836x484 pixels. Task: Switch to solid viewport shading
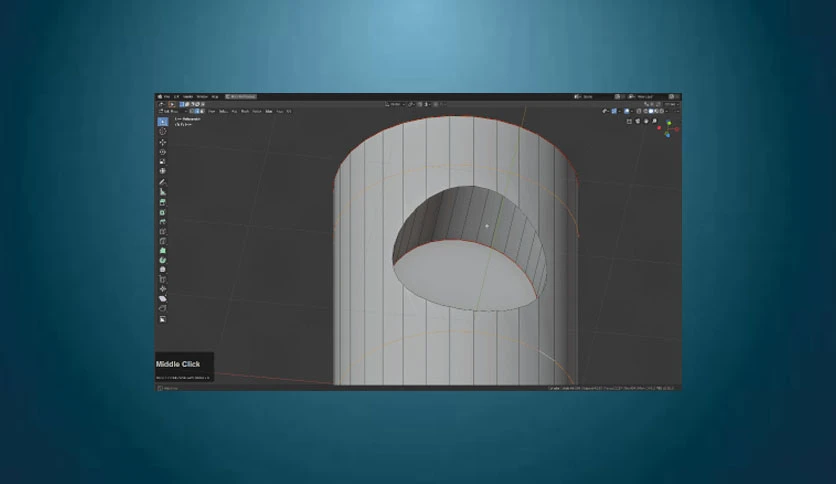coord(651,111)
